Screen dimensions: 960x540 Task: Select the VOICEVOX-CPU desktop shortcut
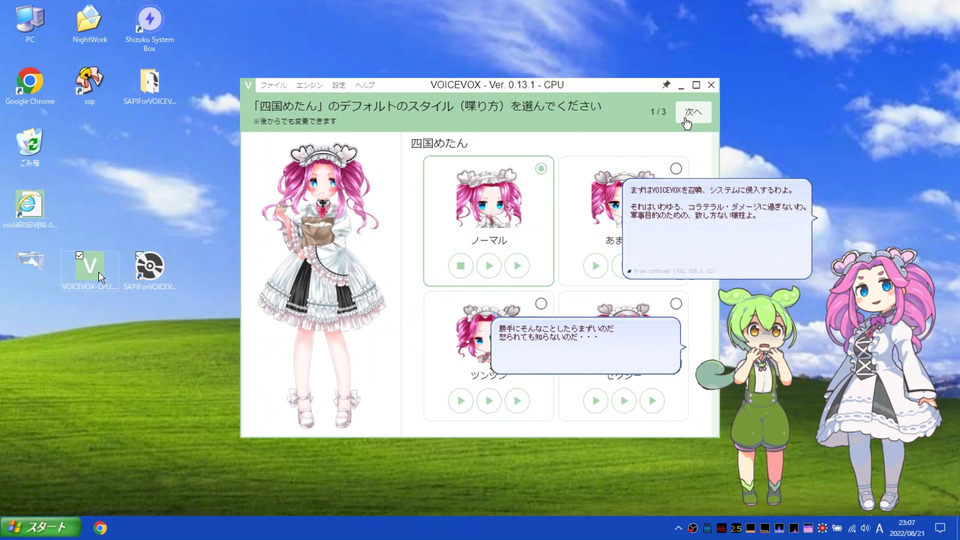coord(89,271)
